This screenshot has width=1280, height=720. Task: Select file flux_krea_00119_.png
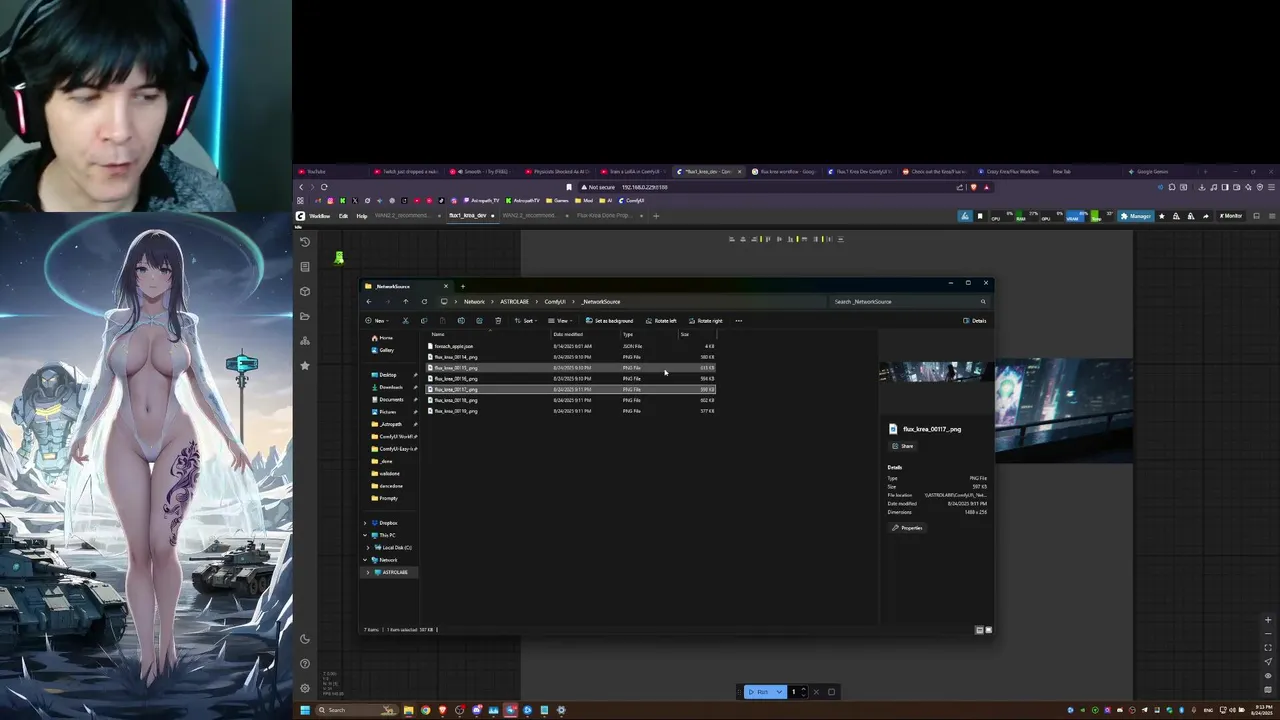tap(570, 411)
